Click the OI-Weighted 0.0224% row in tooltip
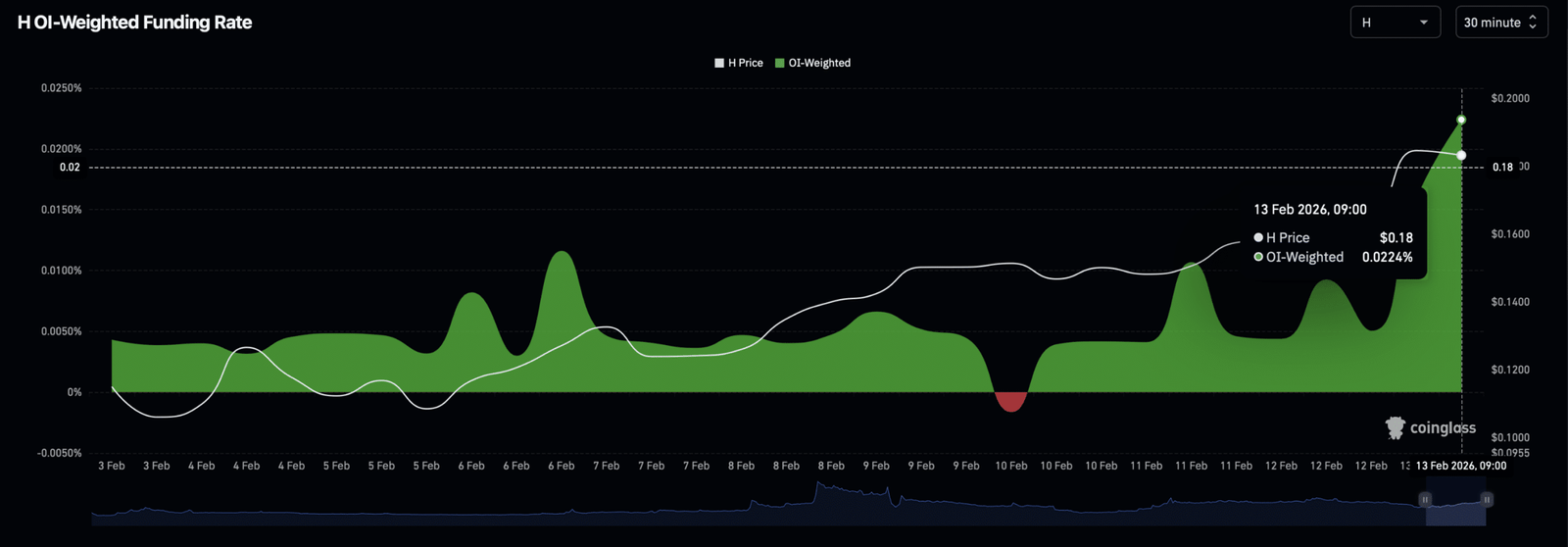Image resolution: width=1568 pixels, height=547 pixels. point(1333,257)
